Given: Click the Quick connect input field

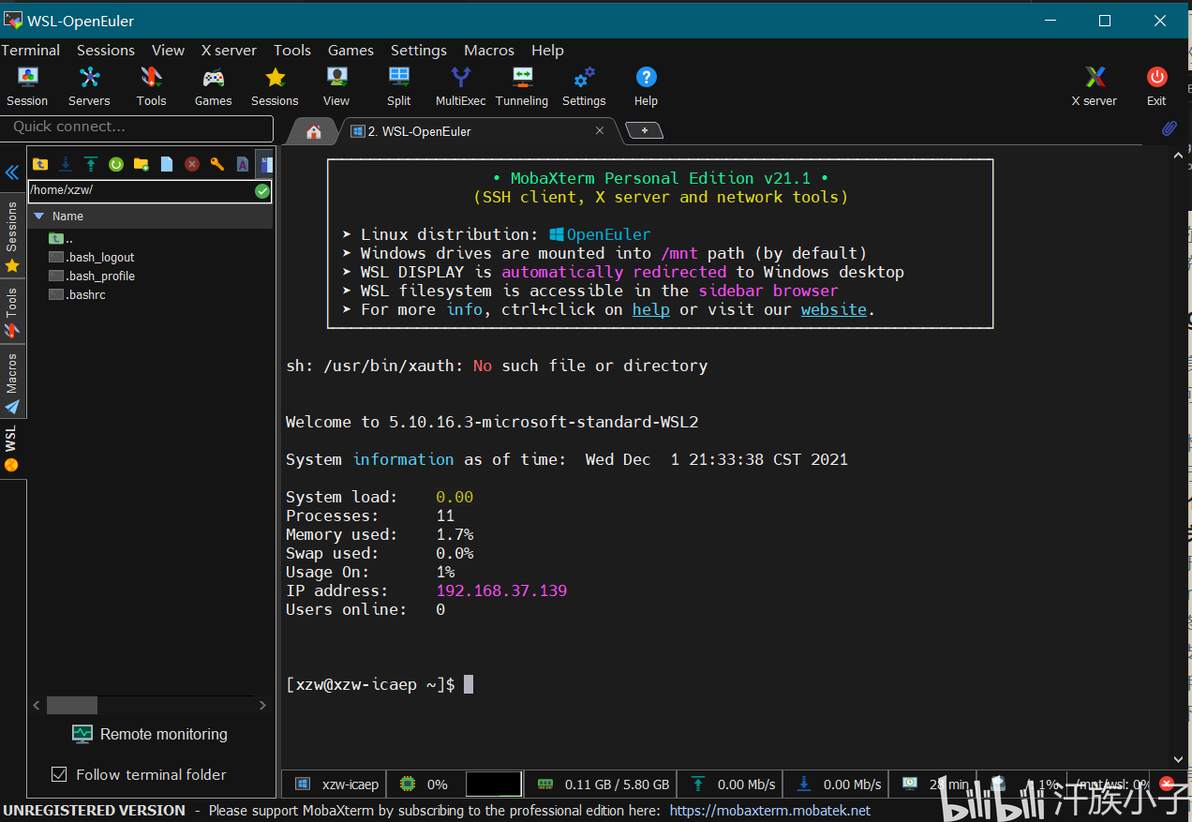Looking at the screenshot, I should pos(137,127).
